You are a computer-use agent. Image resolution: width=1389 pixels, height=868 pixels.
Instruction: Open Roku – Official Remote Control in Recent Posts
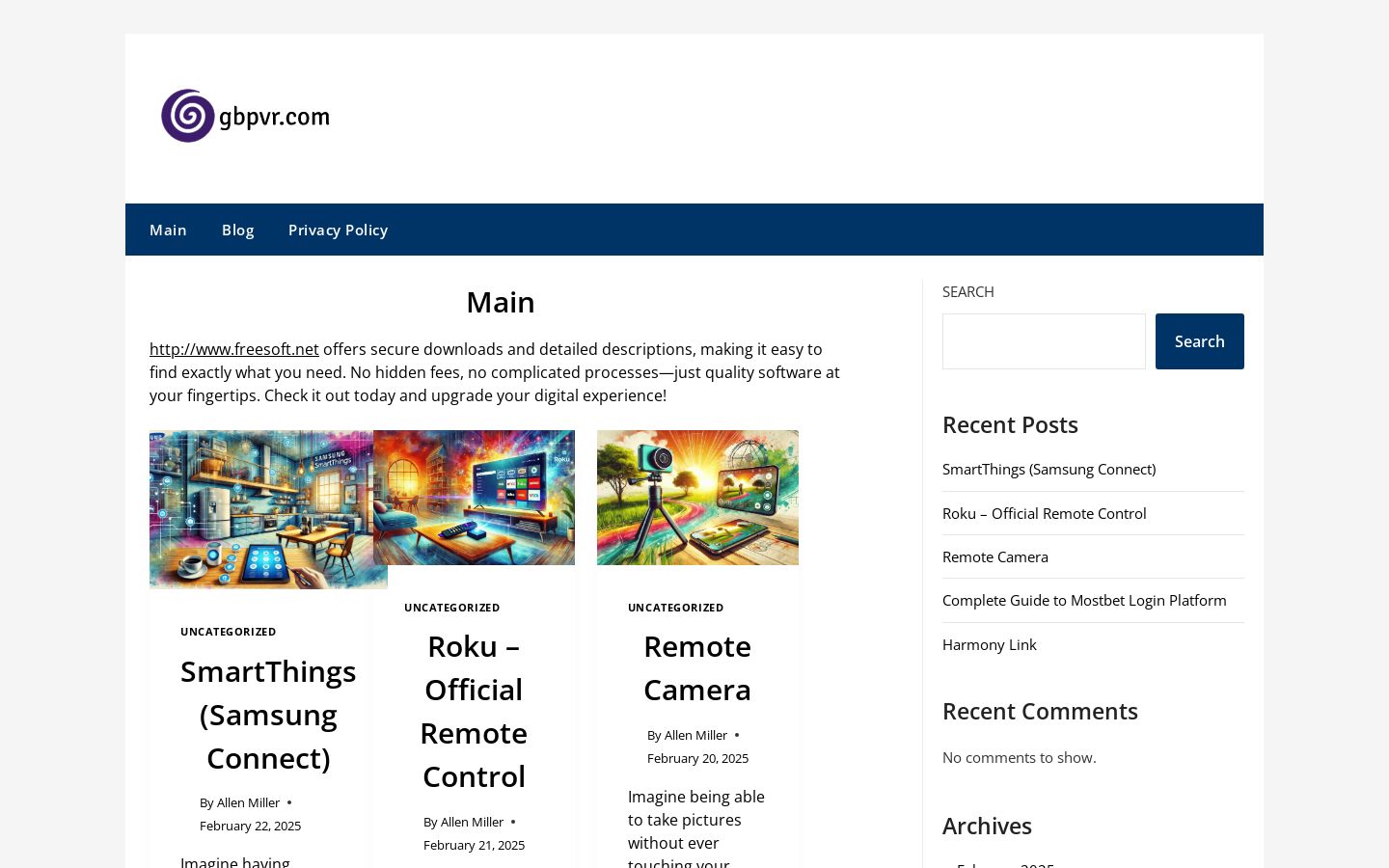[x=1045, y=513]
